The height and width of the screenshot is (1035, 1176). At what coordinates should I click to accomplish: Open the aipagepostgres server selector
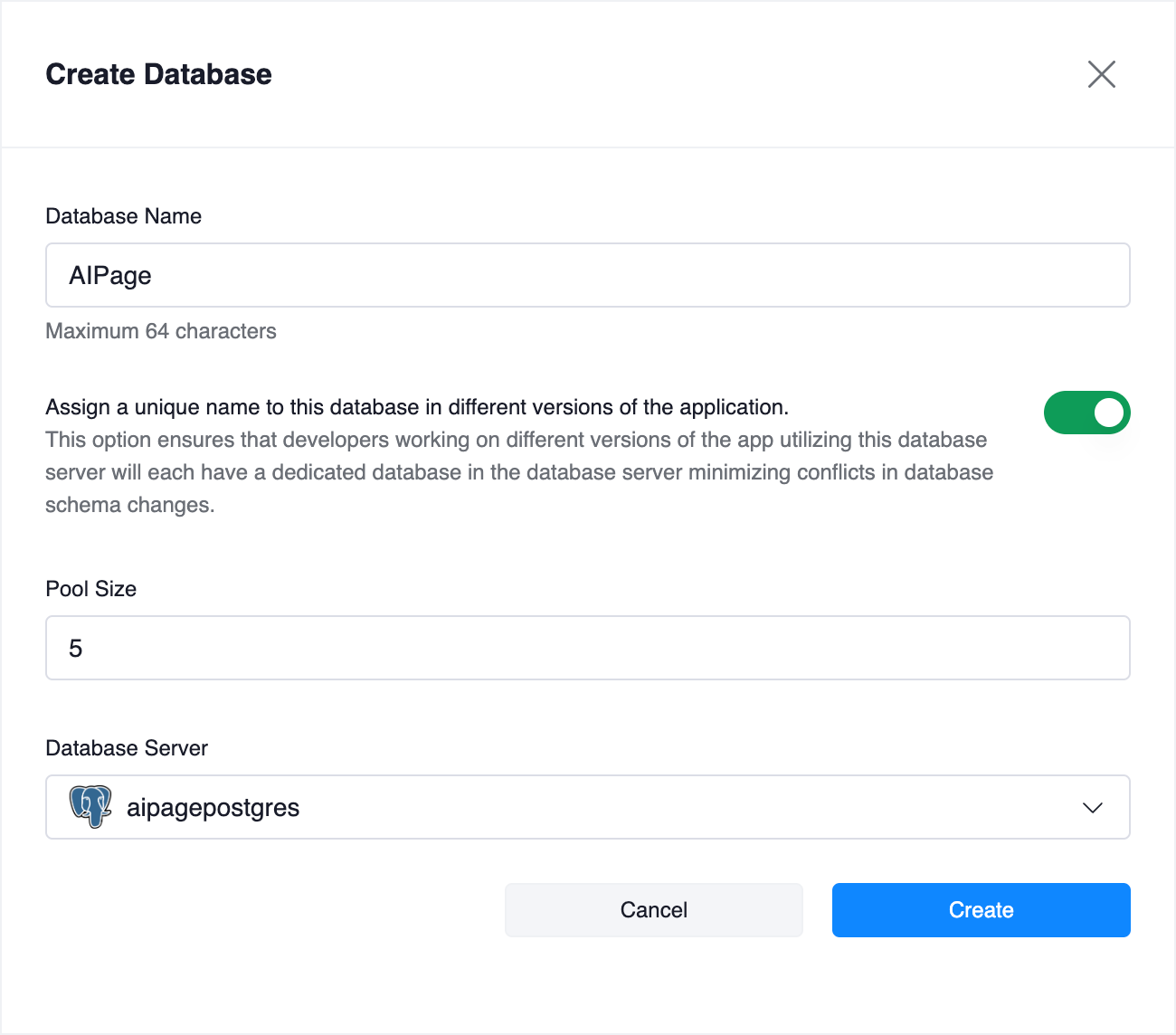(x=588, y=807)
